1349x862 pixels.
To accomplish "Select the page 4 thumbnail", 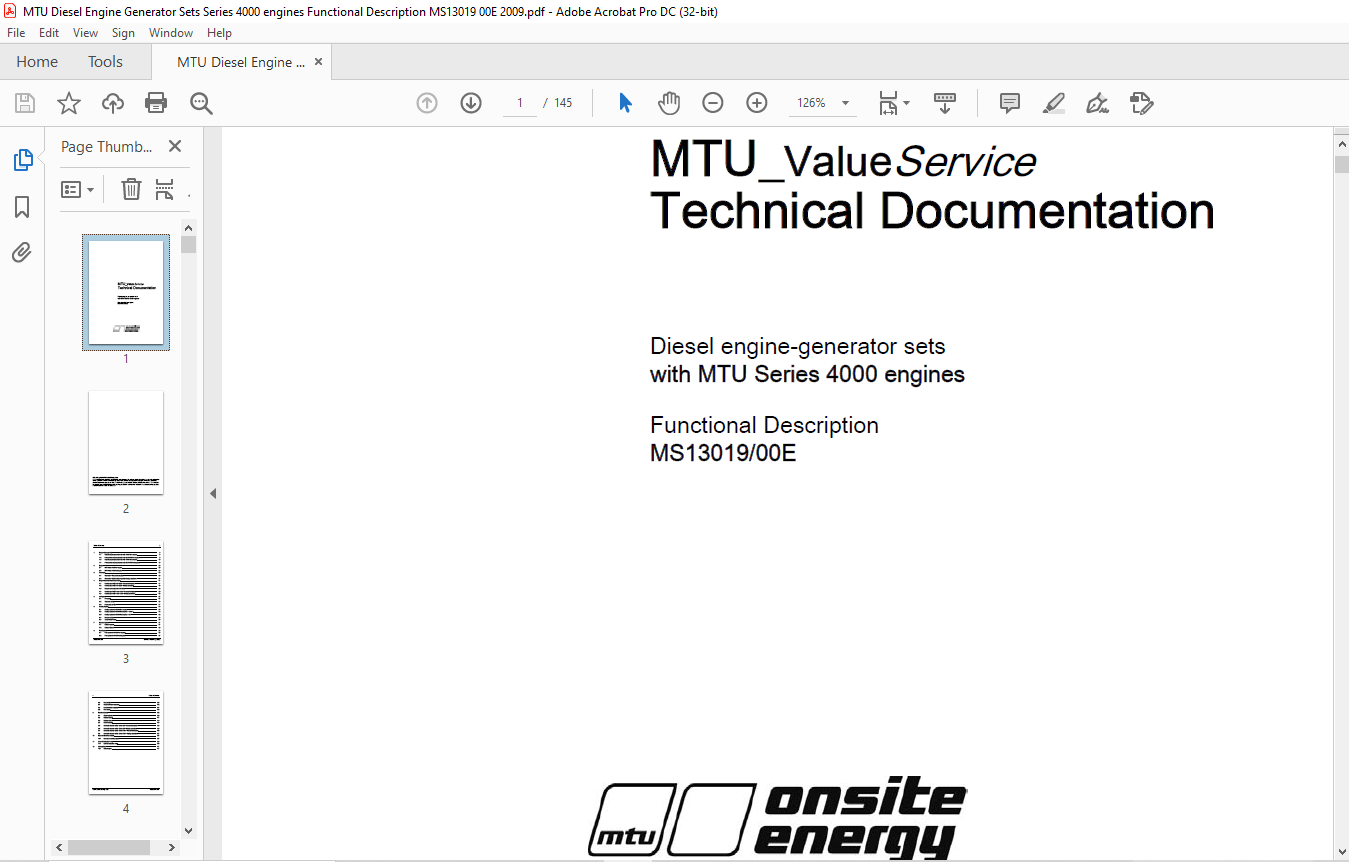I will 126,742.
